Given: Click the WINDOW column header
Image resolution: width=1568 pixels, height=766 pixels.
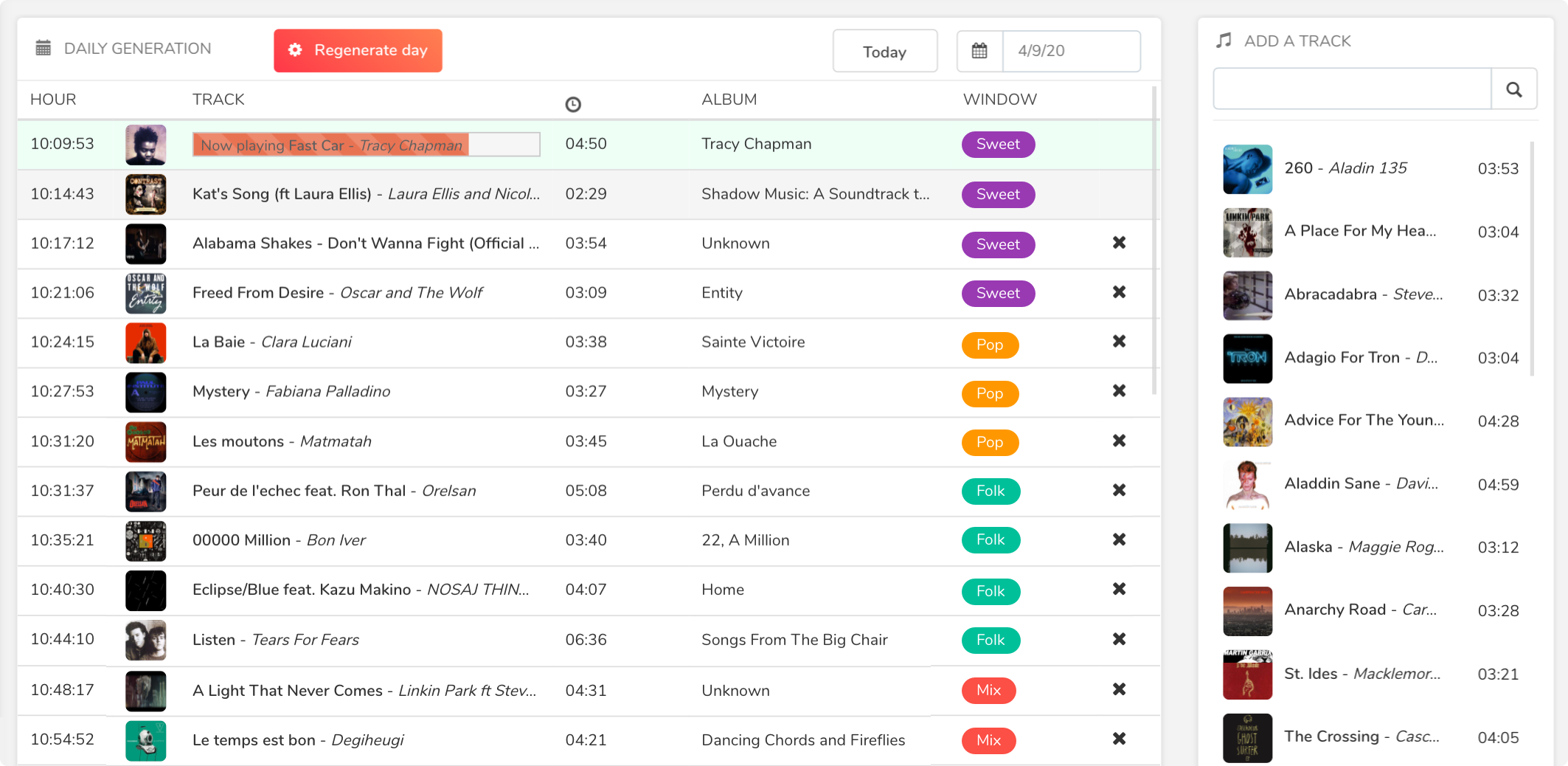Looking at the screenshot, I should (1000, 100).
